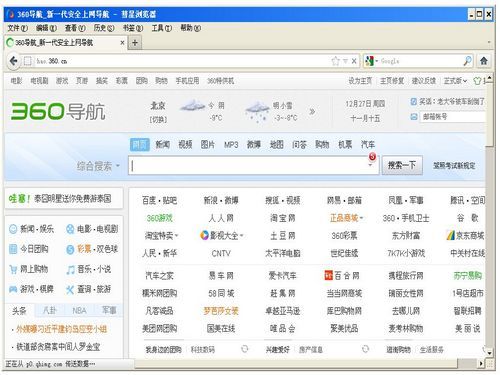Viewport: 500px width, 375px height.
Task: Expand the 淘宝特卖 dropdown
Action: pos(176,236)
